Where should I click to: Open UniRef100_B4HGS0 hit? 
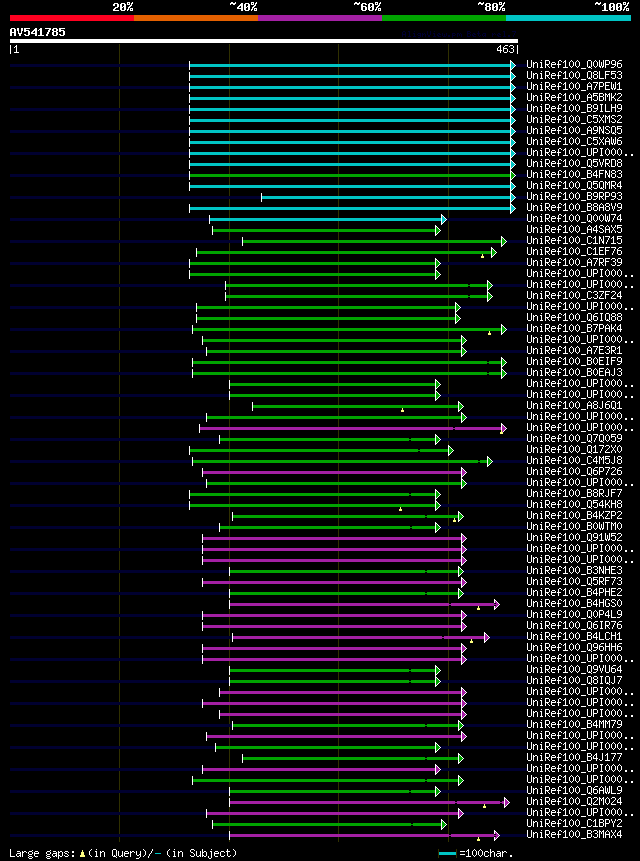point(574,603)
